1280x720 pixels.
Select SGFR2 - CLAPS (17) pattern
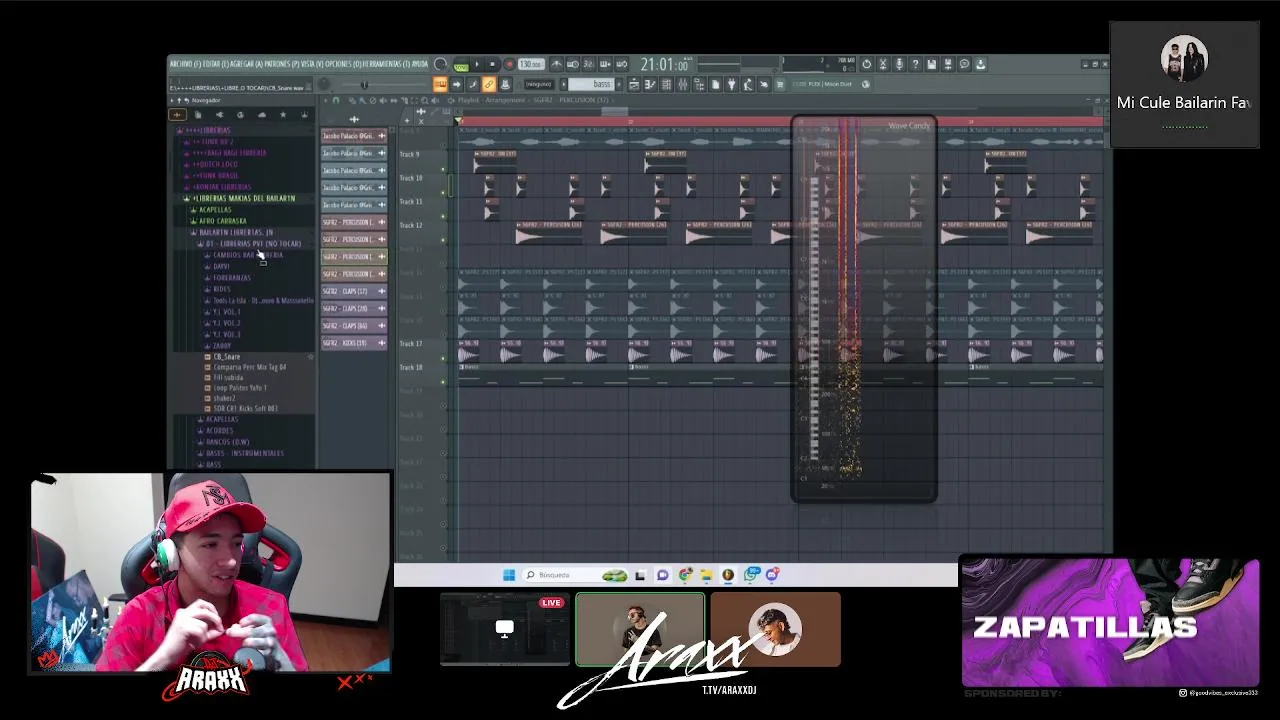[x=354, y=291]
